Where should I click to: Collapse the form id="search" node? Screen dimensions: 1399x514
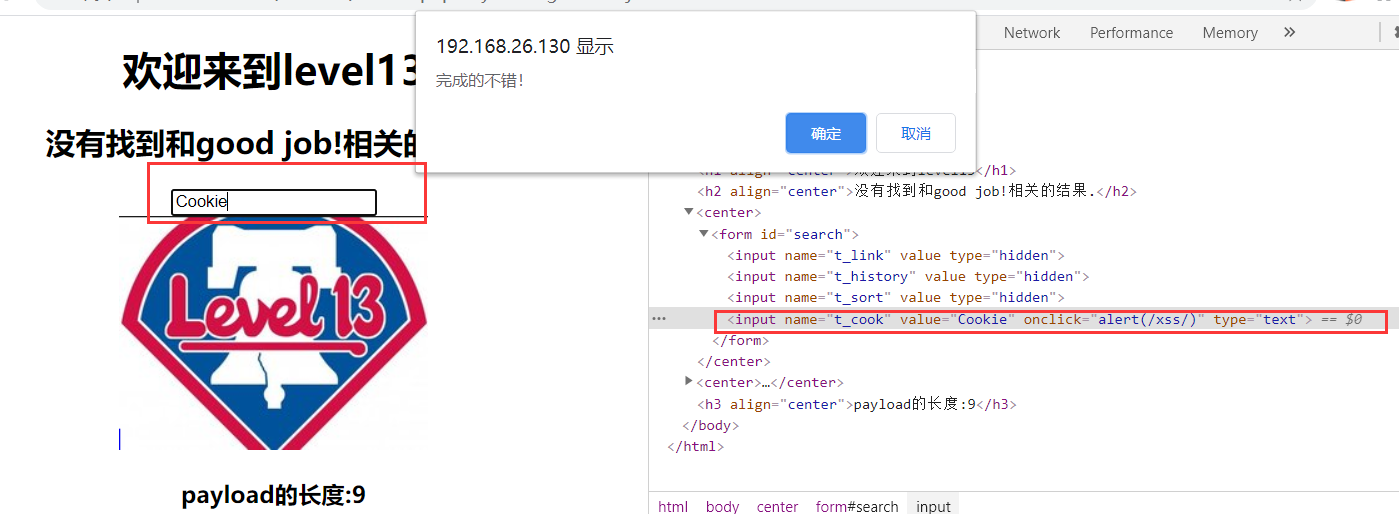[703, 234]
